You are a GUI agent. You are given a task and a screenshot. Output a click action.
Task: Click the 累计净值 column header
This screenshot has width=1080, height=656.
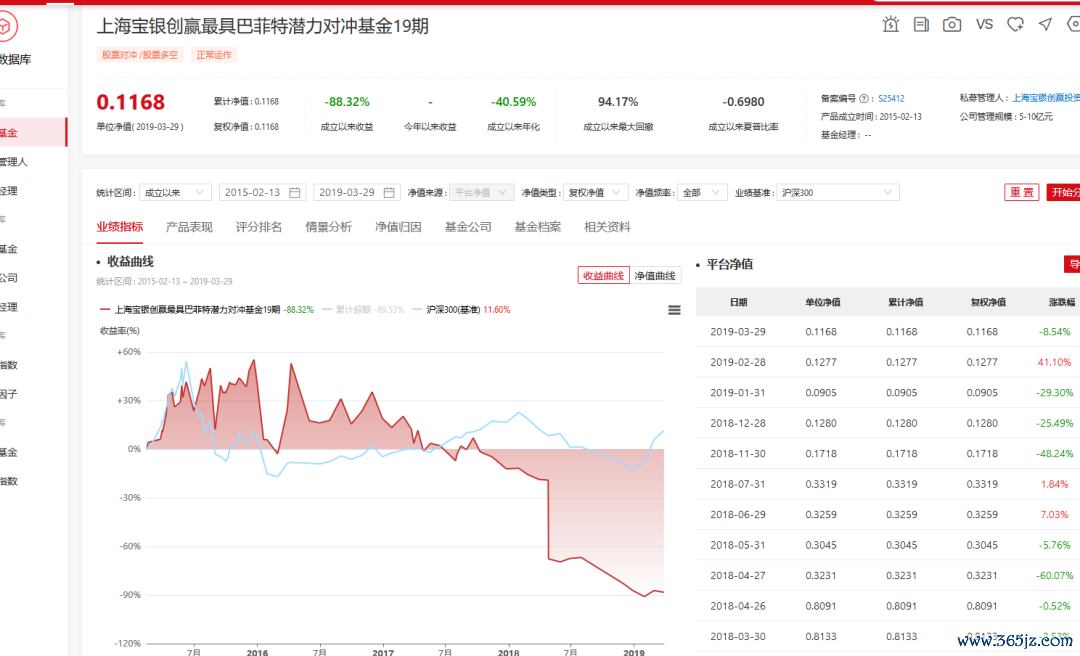pos(905,303)
